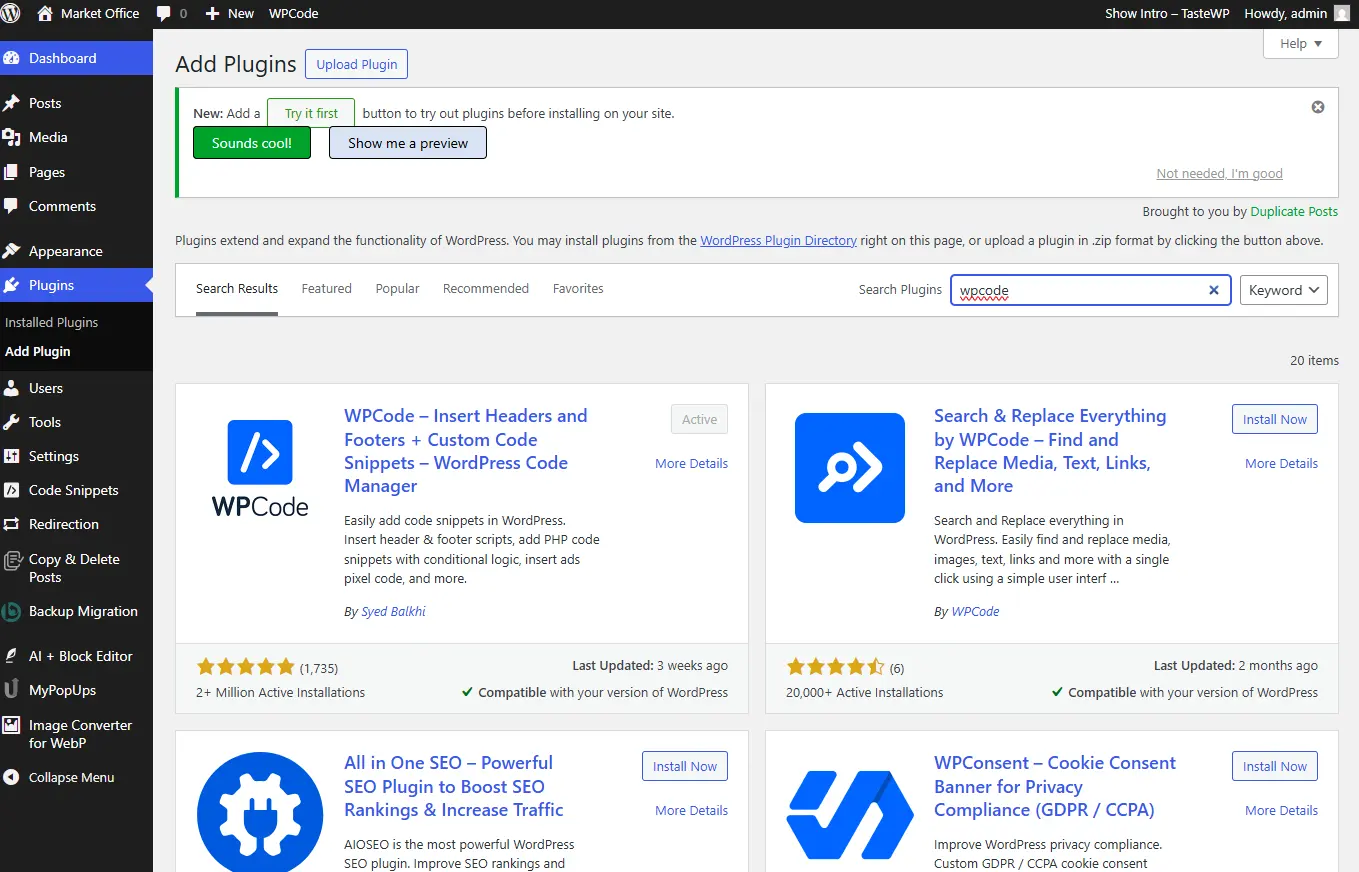Click the AI + Block Editor icon

pyautogui.click(x=12, y=656)
